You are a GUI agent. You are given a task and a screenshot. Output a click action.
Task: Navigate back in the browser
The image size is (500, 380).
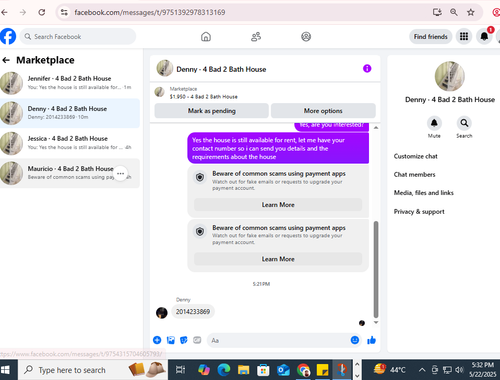4,12
